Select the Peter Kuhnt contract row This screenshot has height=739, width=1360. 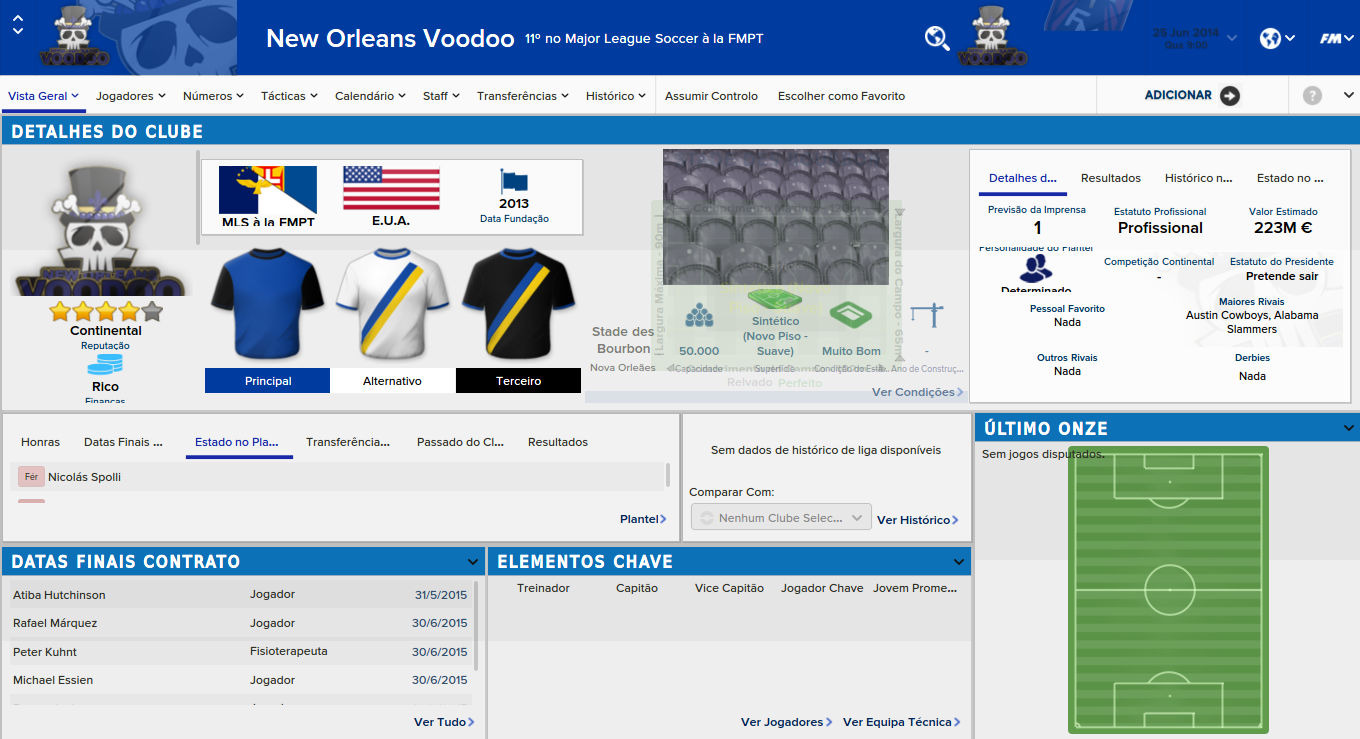pyautogui.click(x=240, y=652)
